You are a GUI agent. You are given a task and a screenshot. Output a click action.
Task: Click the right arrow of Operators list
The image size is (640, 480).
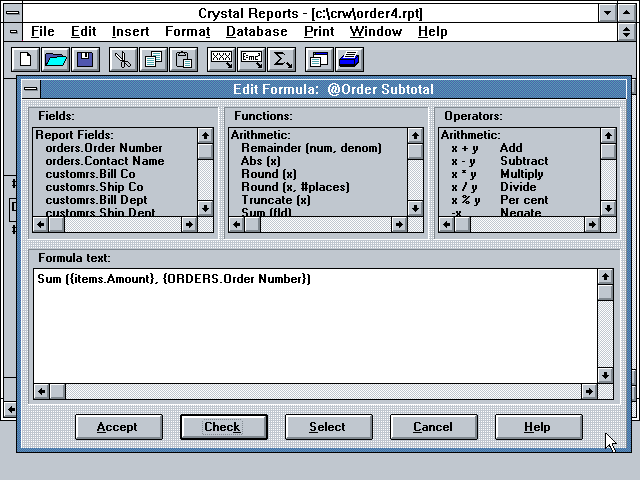[x=592, y=224]
